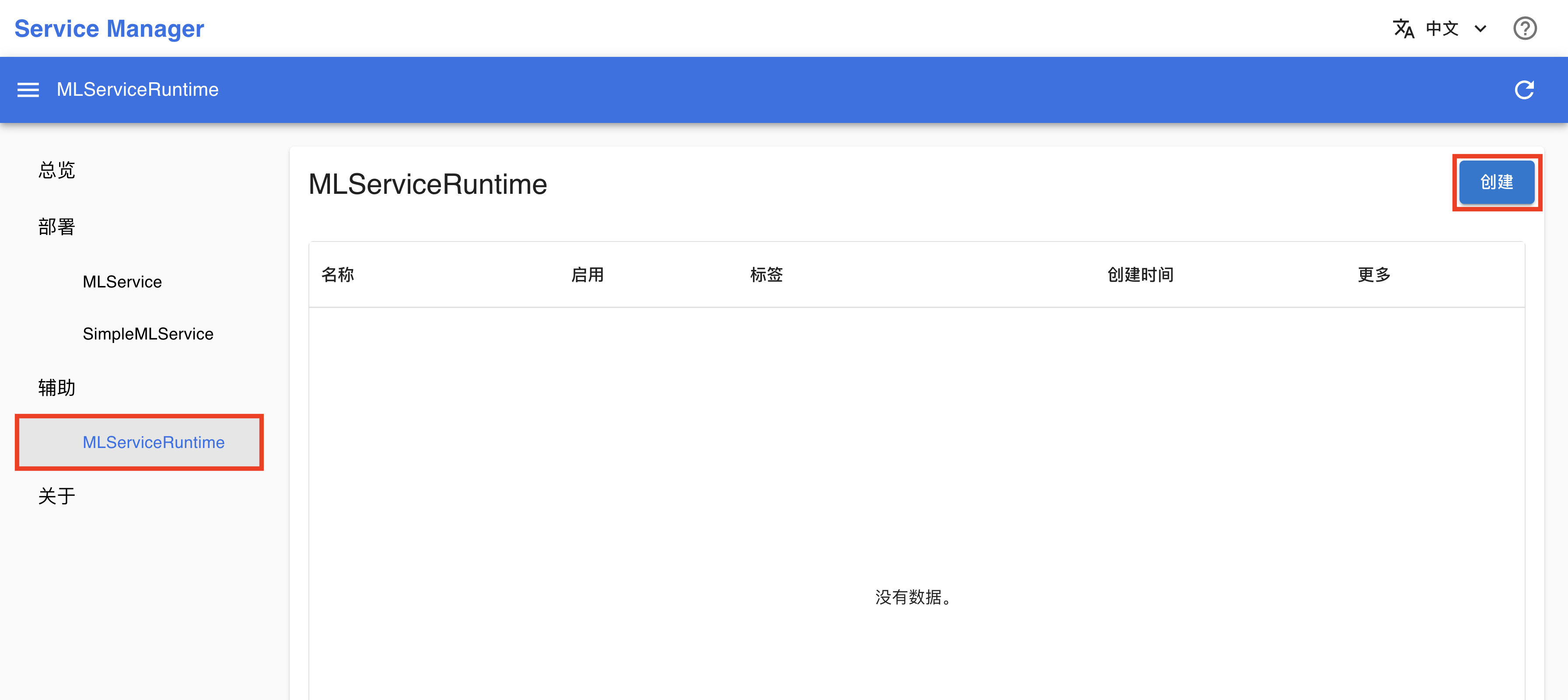1568x700 pixels.
Task: Expand the 中文 language dropdown
Action: pyautogui.click(x=1456, y=28)
